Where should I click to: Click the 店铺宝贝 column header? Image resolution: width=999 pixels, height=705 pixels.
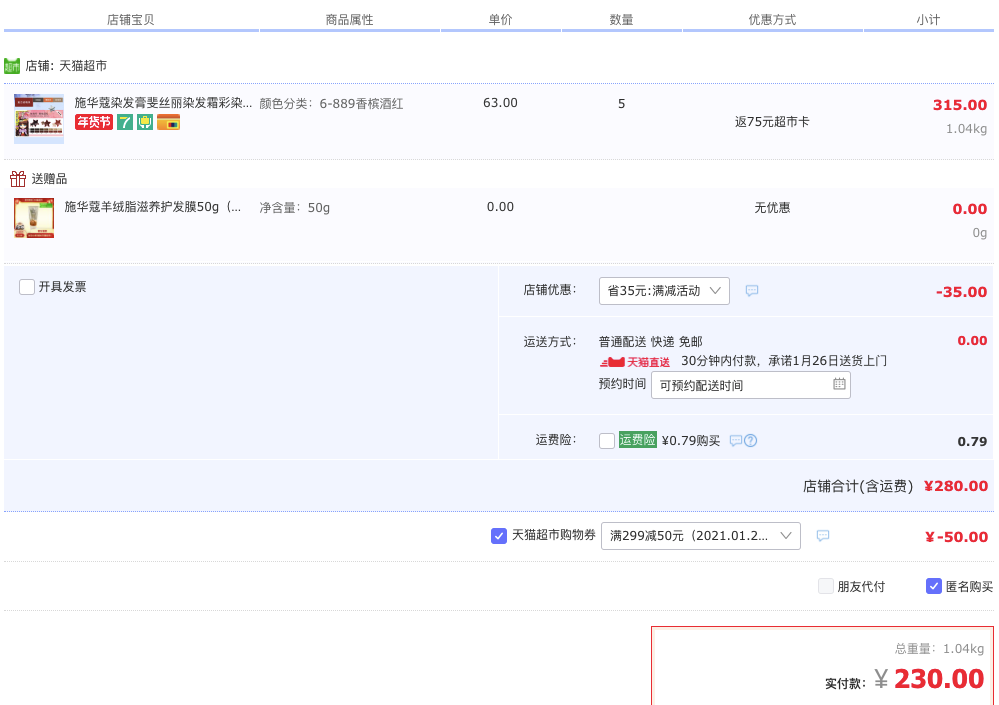(x=131, y=20)
